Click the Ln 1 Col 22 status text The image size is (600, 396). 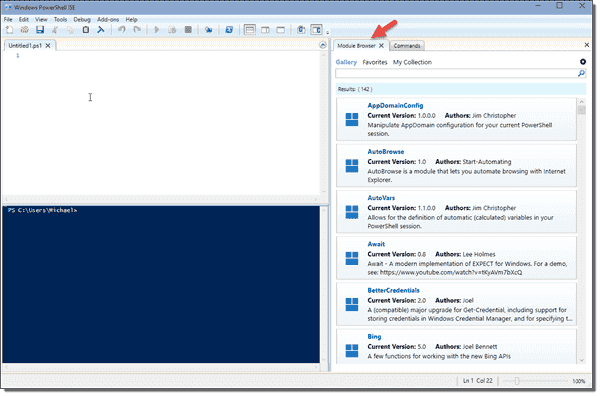(478, 381)
